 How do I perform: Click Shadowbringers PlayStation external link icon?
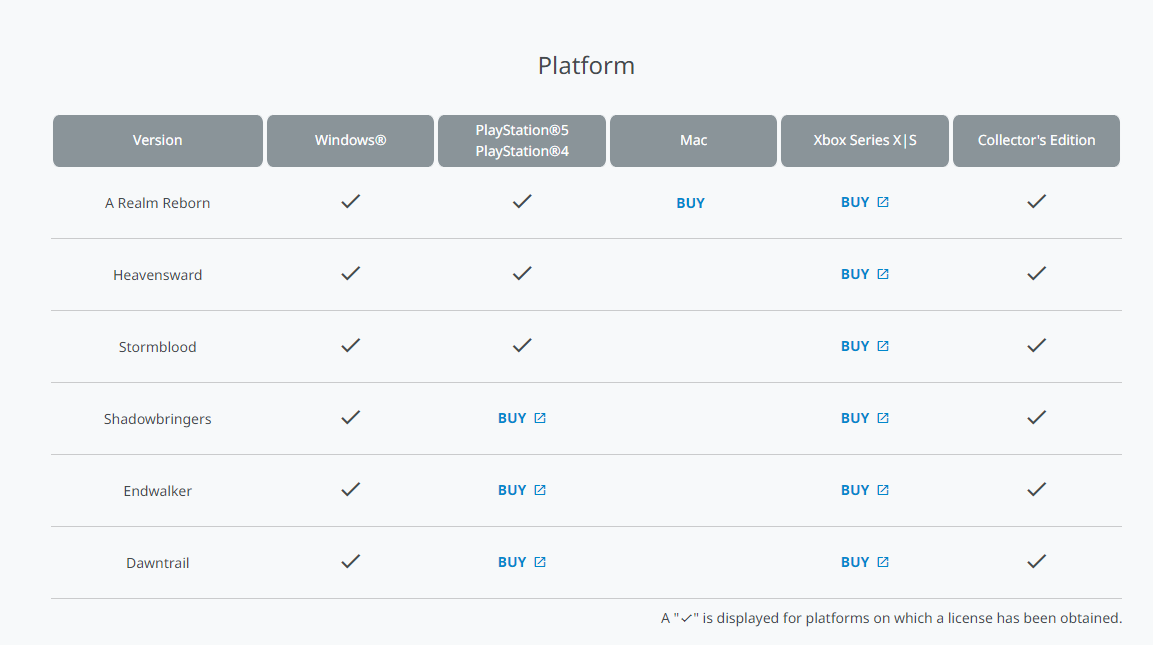coord(540,418)
